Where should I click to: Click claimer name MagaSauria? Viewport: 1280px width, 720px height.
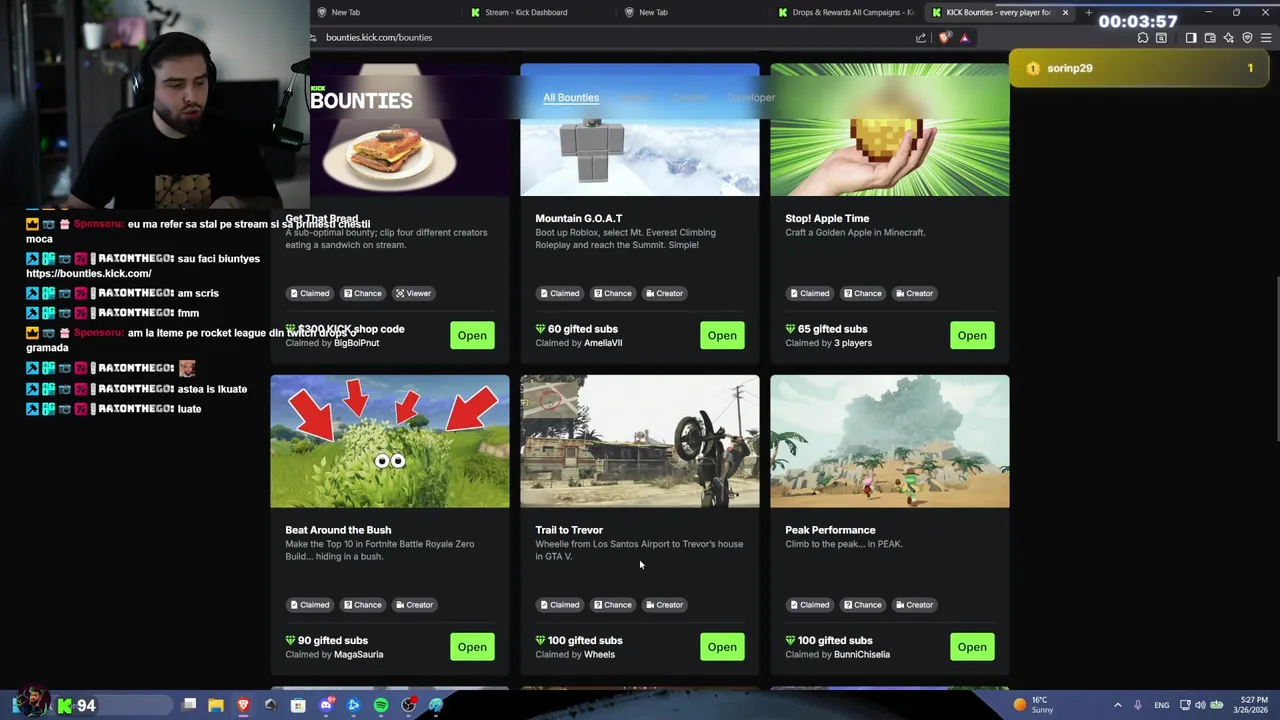pyautogui.click(x=358, y=654)
